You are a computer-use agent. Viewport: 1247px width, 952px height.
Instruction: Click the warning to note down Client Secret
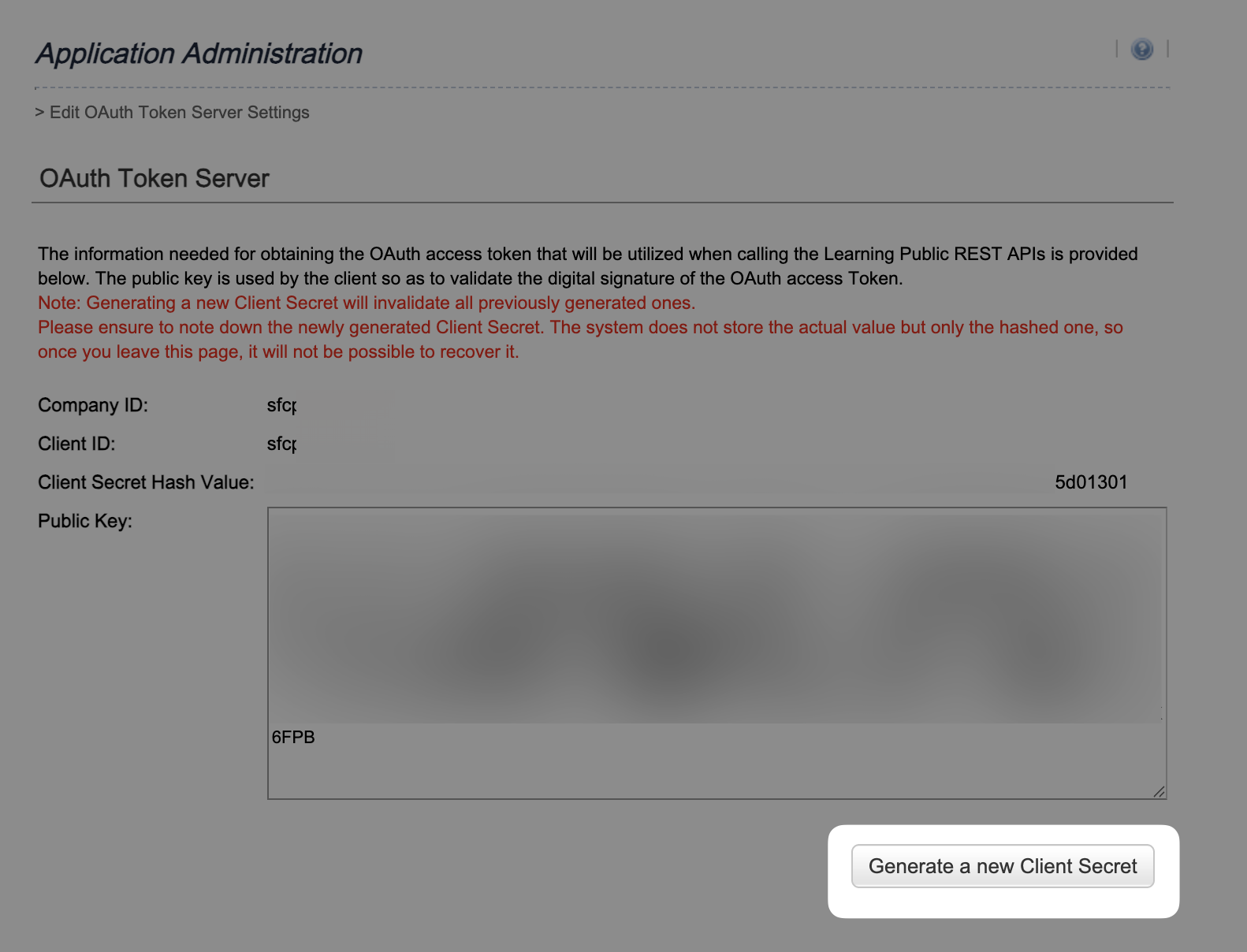pos(580,328)
